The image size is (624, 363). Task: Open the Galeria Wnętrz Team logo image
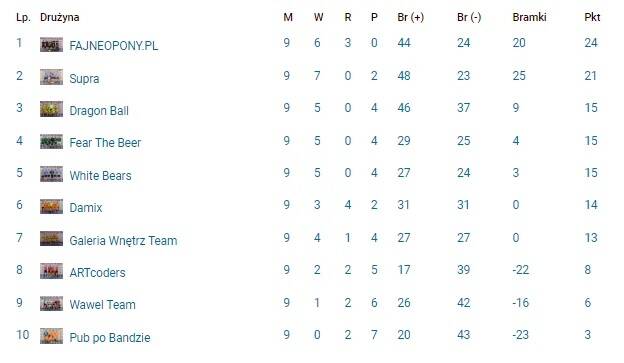coord(51,239)
